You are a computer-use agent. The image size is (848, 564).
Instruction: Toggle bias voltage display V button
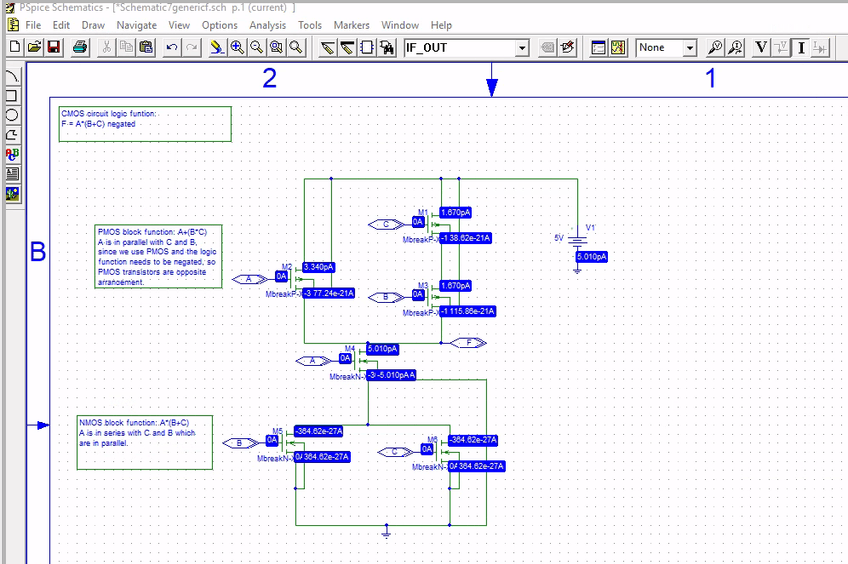pyautogui.click(x=761, y=47)
